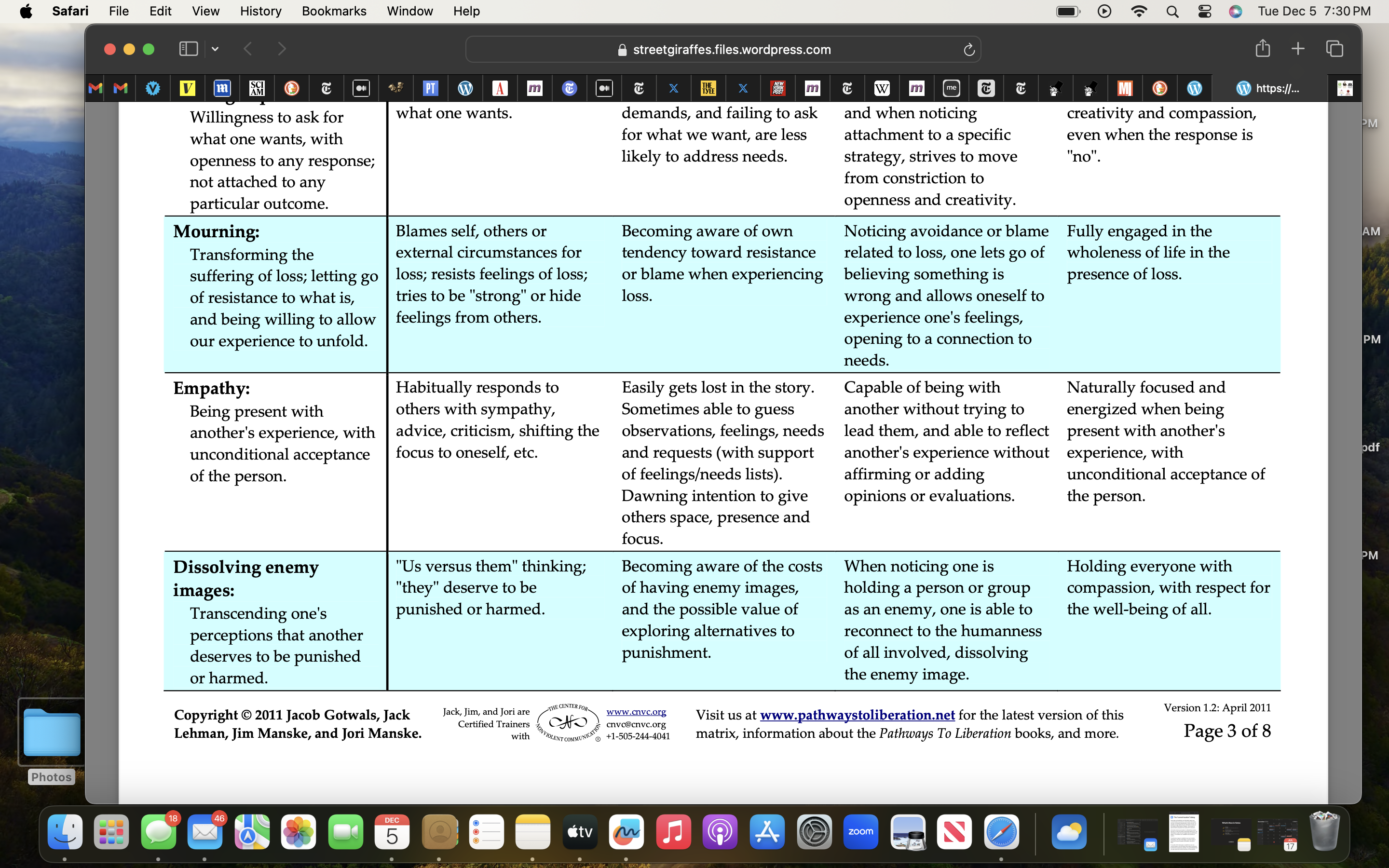1389x868 pixels.
Task: Open Control Center from the menu bar
Action: click(1204, 11)
